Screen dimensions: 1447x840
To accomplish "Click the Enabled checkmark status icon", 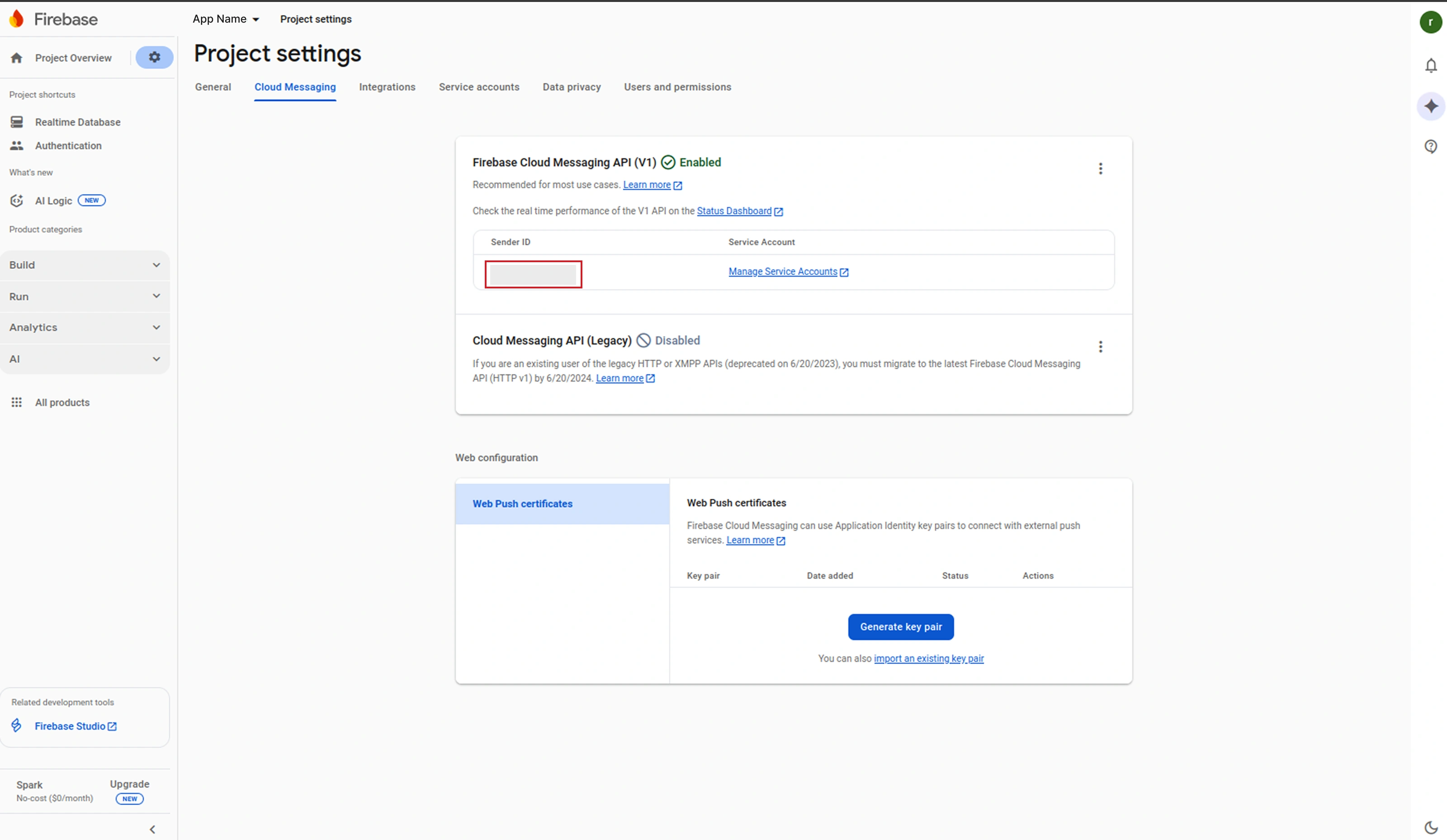I will (x=668, y=162).
